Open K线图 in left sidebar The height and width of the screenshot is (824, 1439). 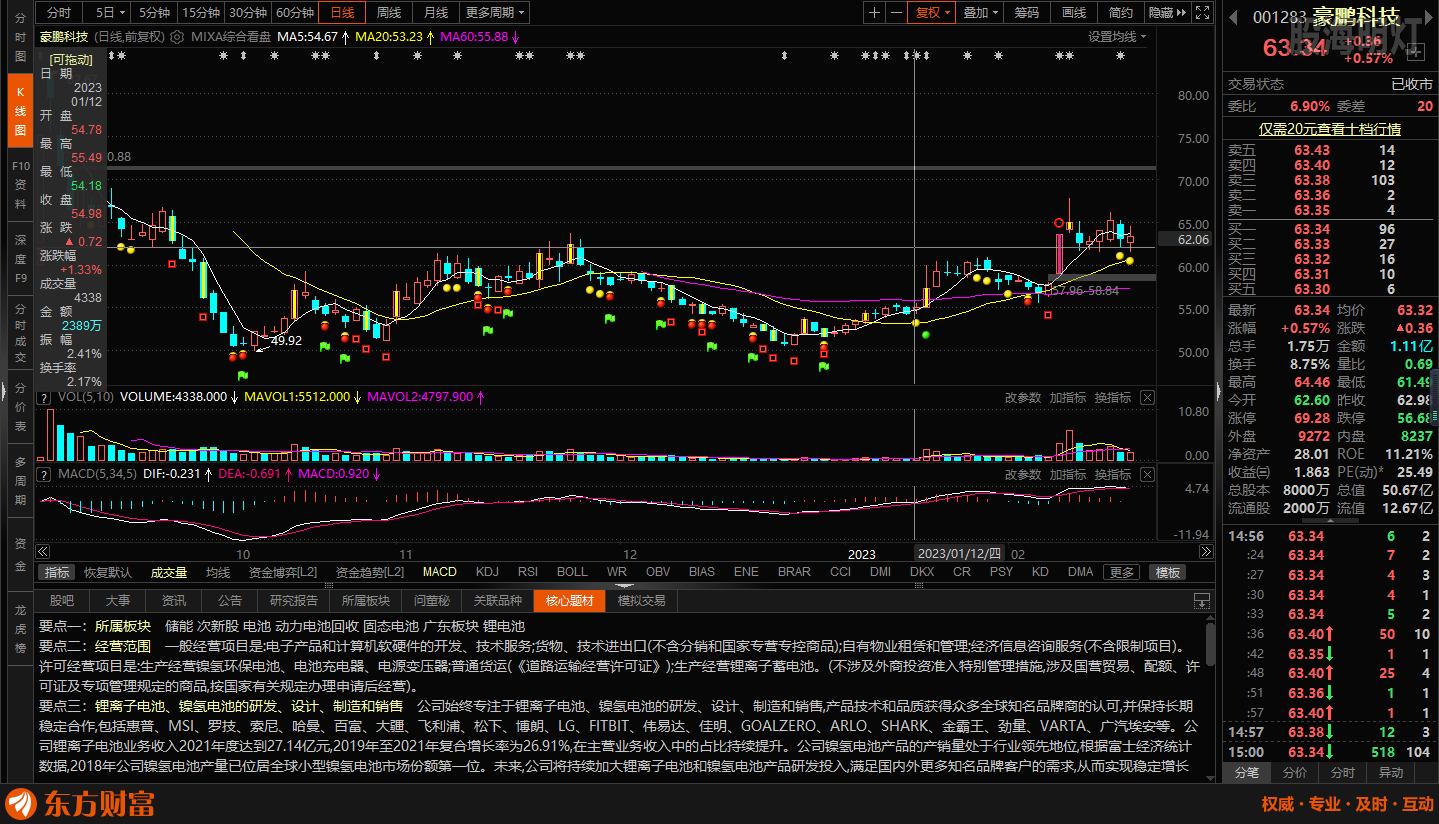click(x=19, y=112)
